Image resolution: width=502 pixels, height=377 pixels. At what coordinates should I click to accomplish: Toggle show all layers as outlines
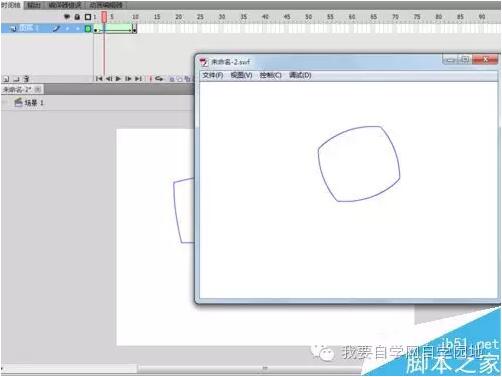coord(88,17)
